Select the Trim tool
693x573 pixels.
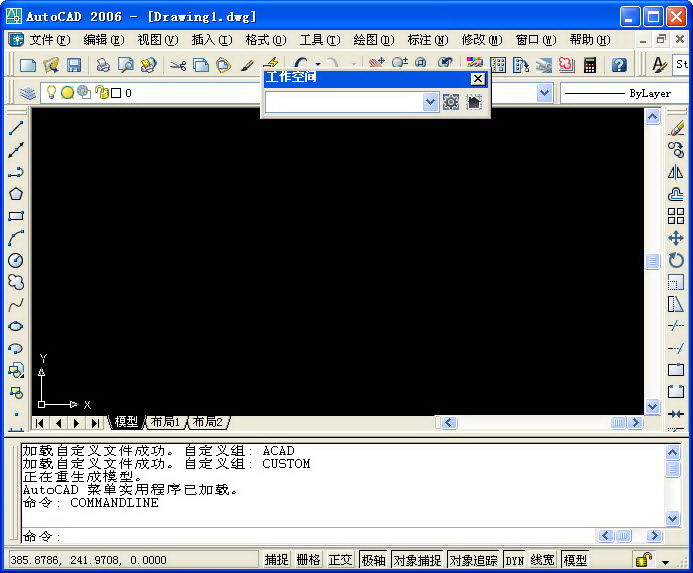(x=676, y=326)
